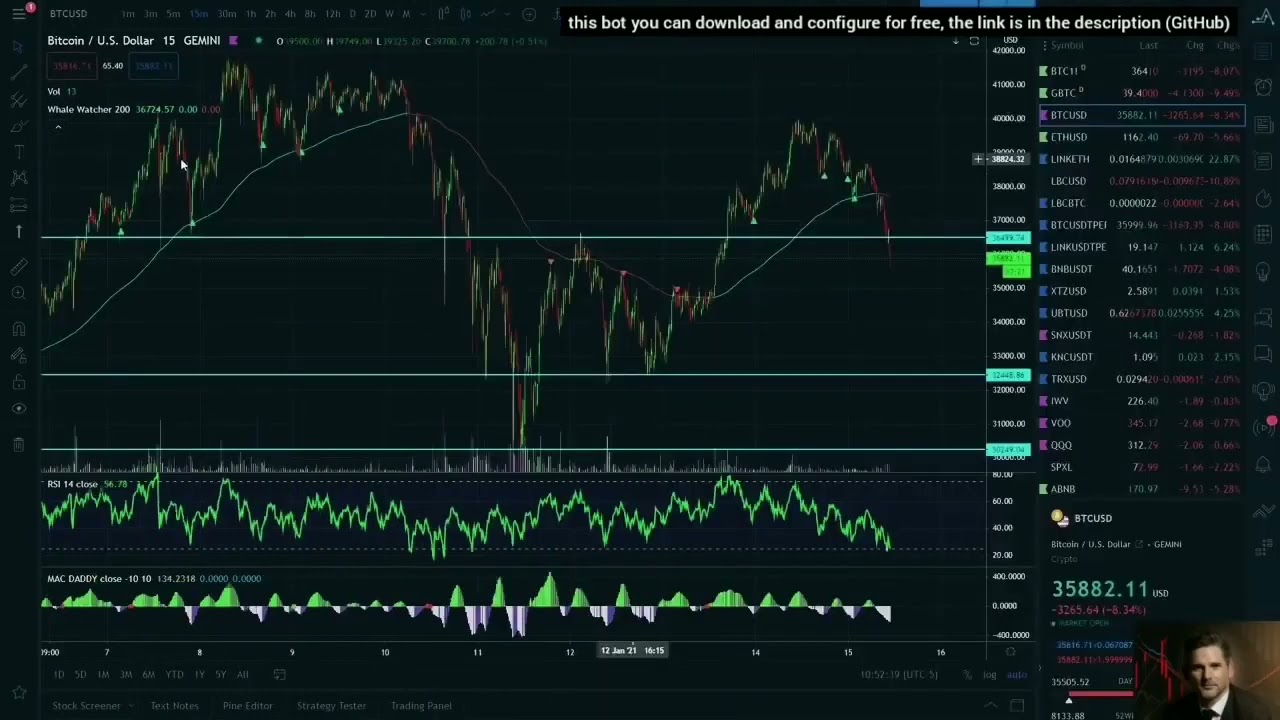Set date range to All
Viewport: 1280px width, 720px height.
(242, 675)
